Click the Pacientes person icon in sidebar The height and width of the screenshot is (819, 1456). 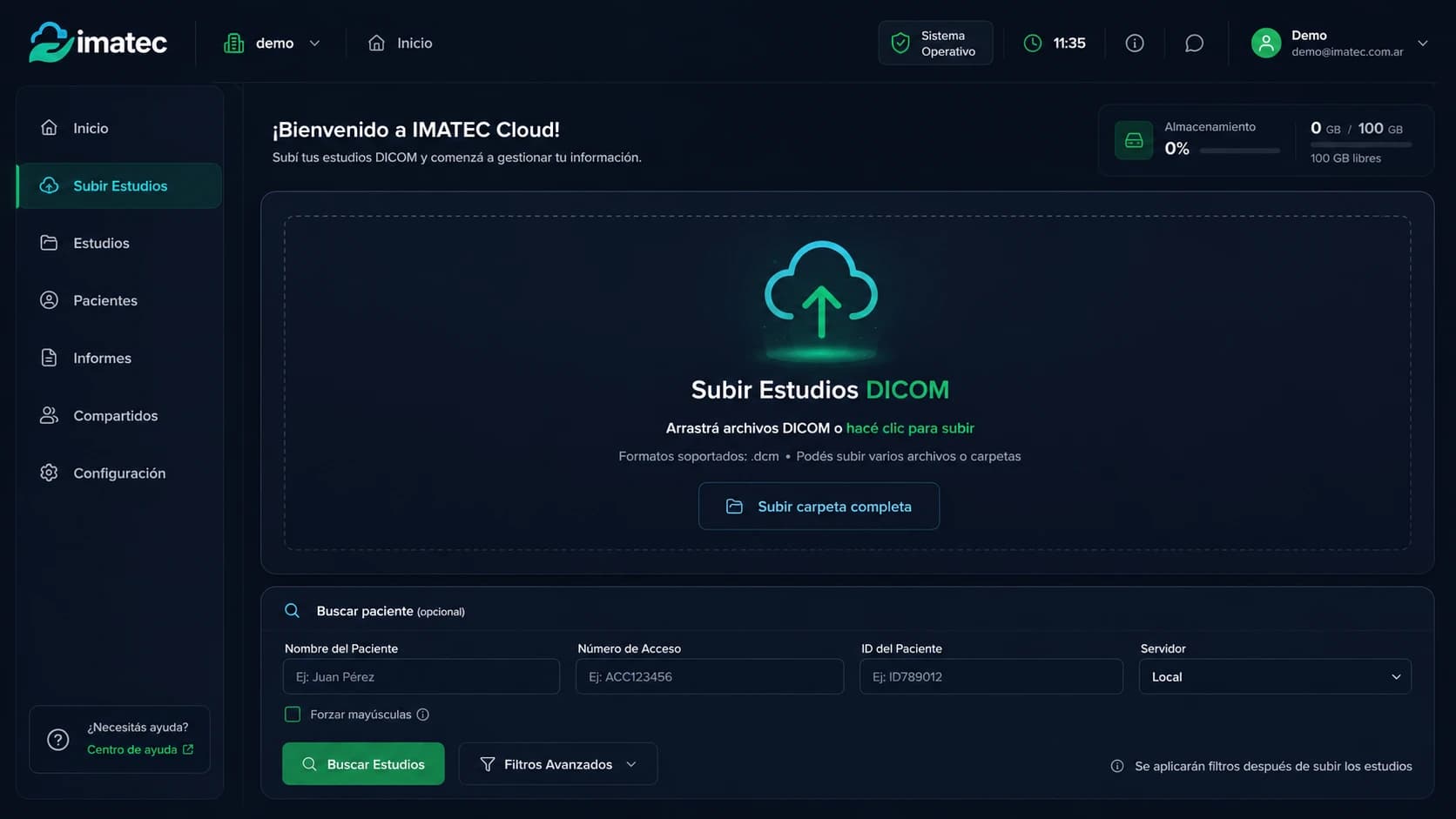coord(49,300)
